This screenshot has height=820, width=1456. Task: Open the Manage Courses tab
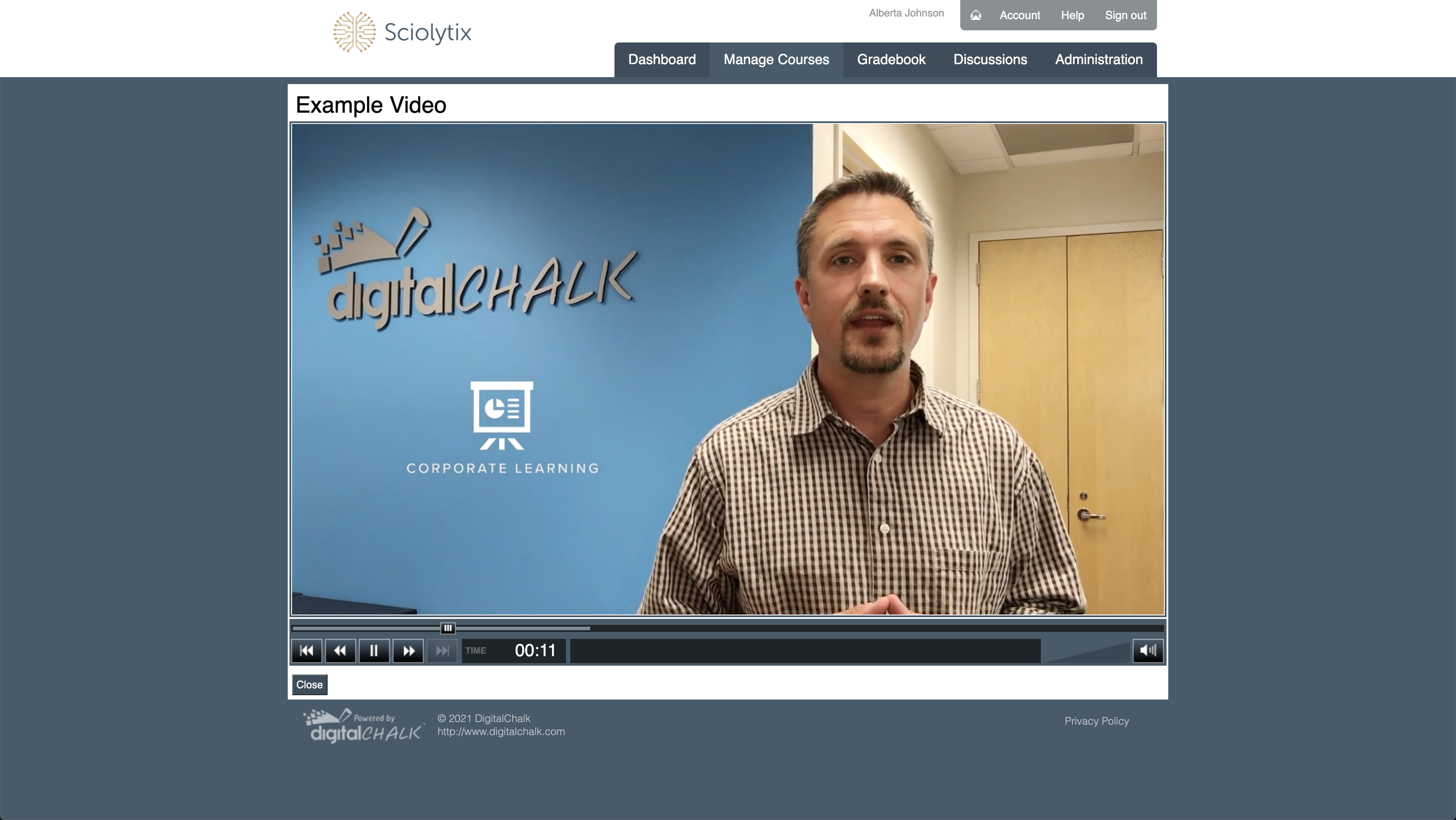point(776,59)
